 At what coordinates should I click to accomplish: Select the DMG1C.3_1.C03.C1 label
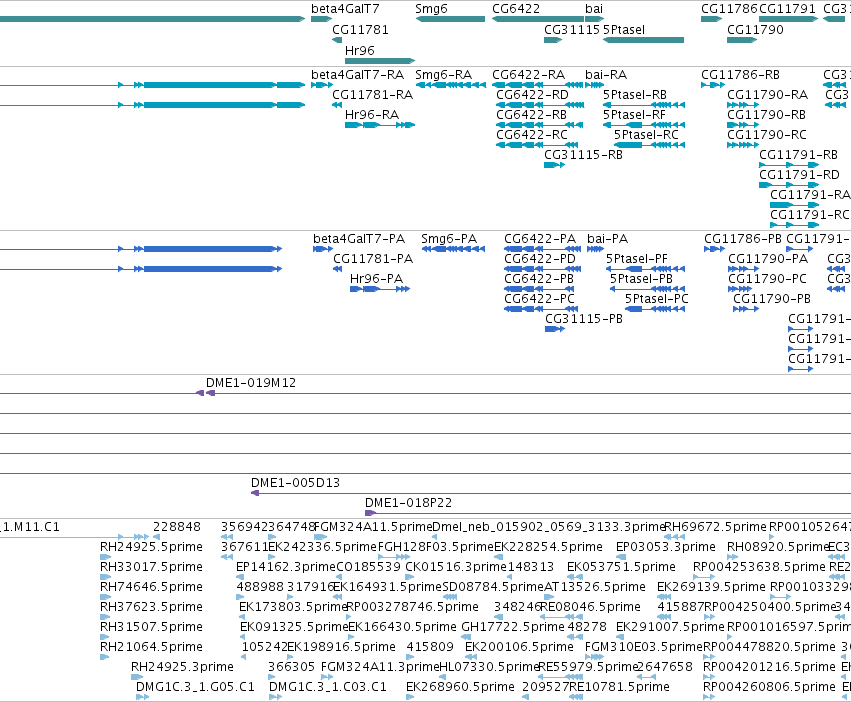328,687
